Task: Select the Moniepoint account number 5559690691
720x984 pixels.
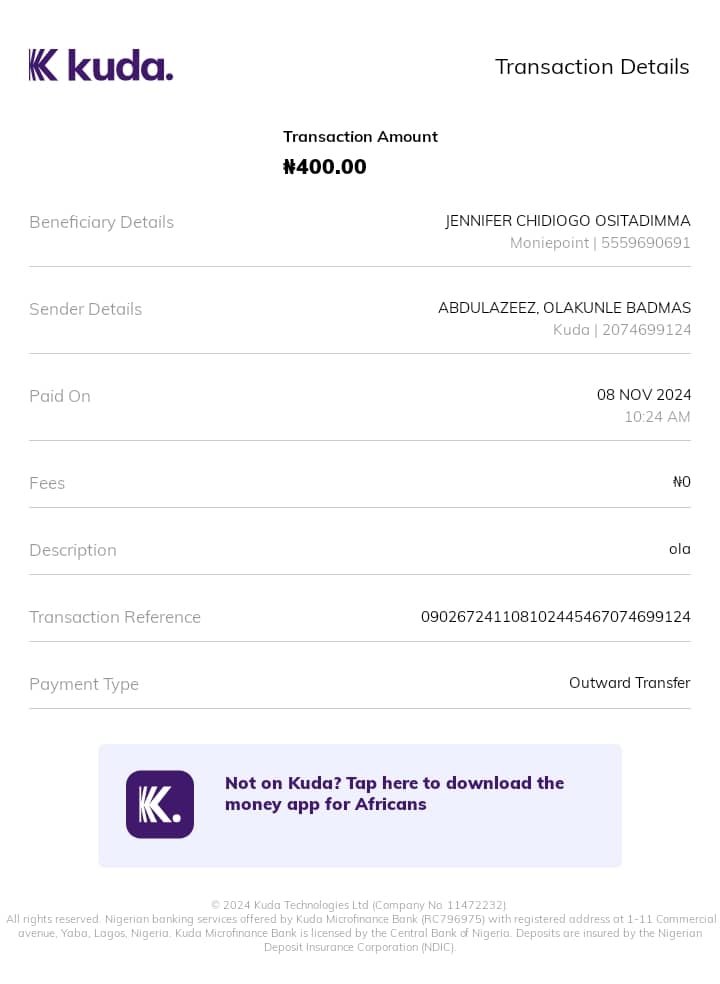Action: click(645, 243)
